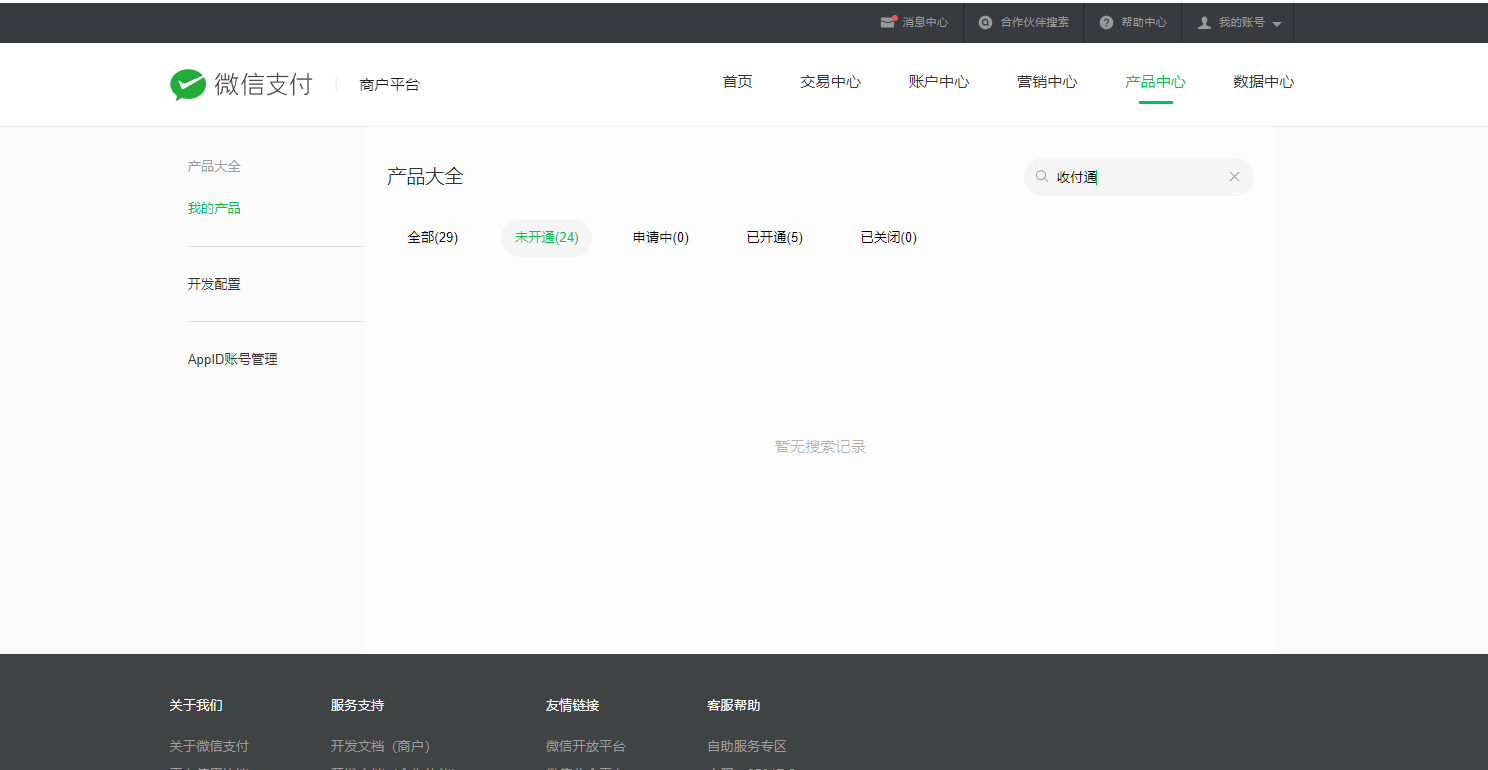1488x770 pixels.
Task: Switch to the 申请中(0) tab
Action: 661,238
